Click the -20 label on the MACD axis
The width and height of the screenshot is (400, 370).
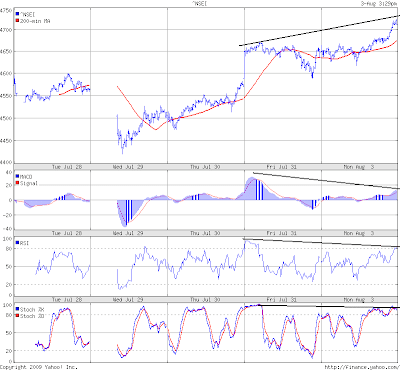(x=8, y=215)
